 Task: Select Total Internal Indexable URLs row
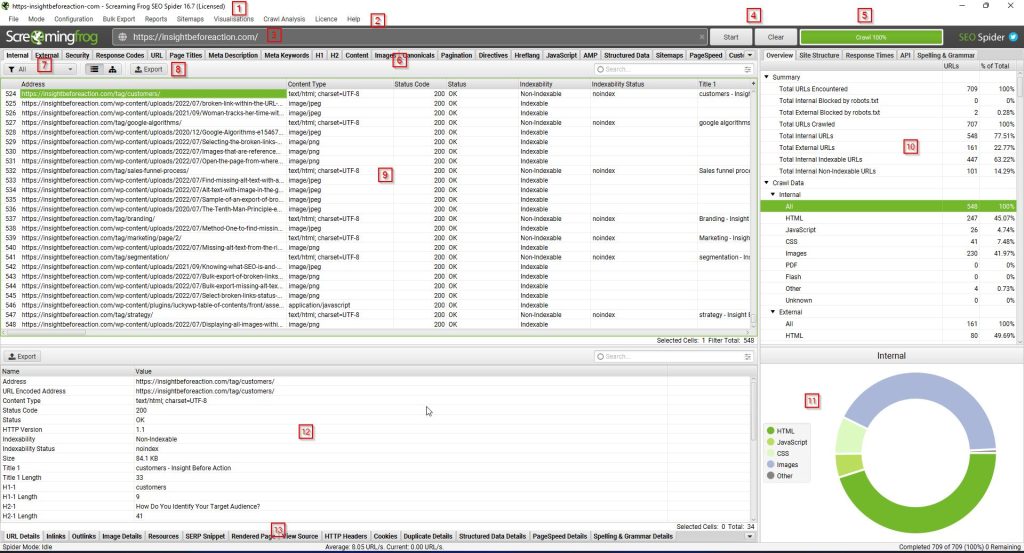point(888,159)
